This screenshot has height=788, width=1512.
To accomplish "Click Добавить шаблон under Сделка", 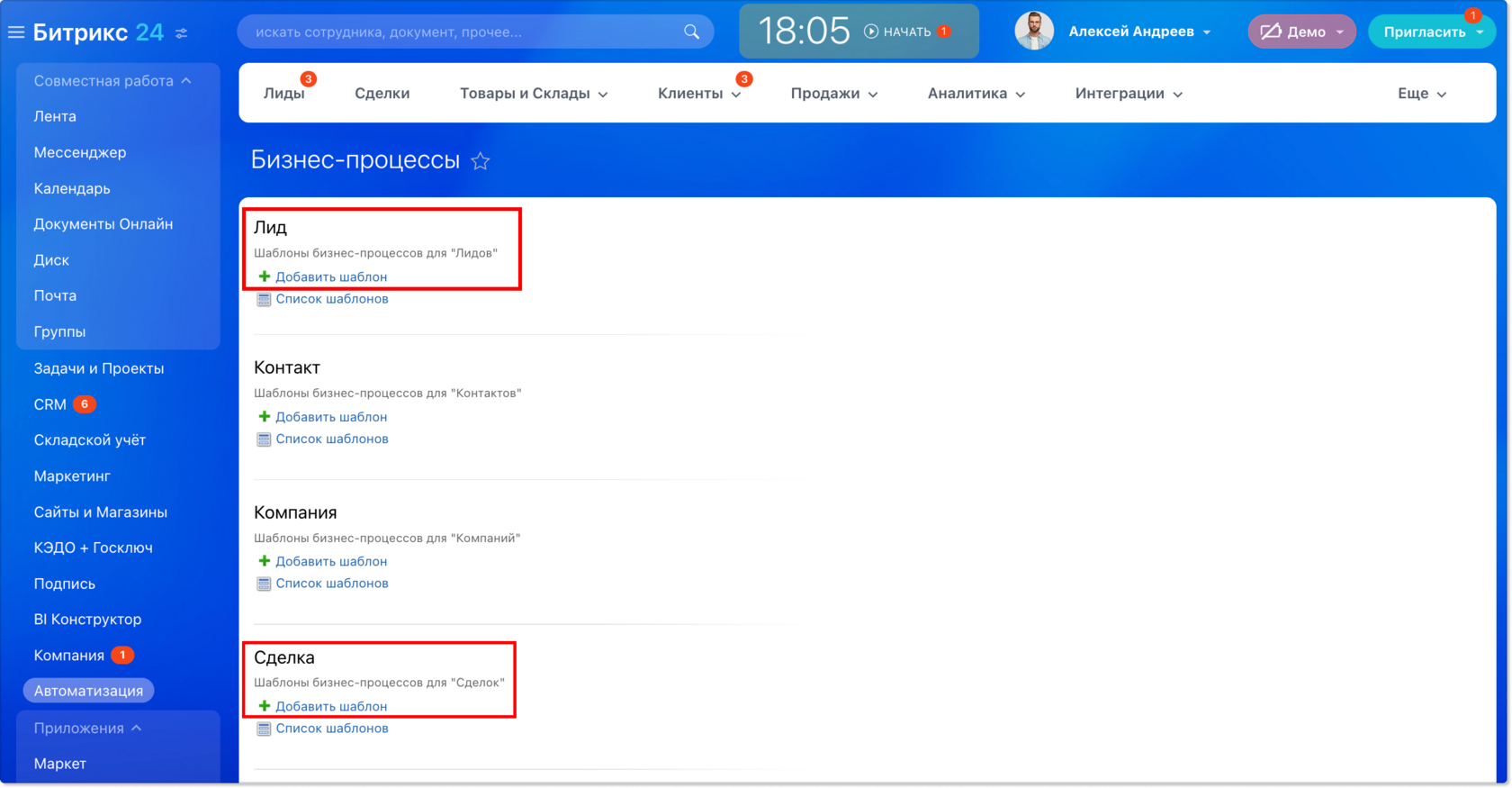I will [331, 706].
